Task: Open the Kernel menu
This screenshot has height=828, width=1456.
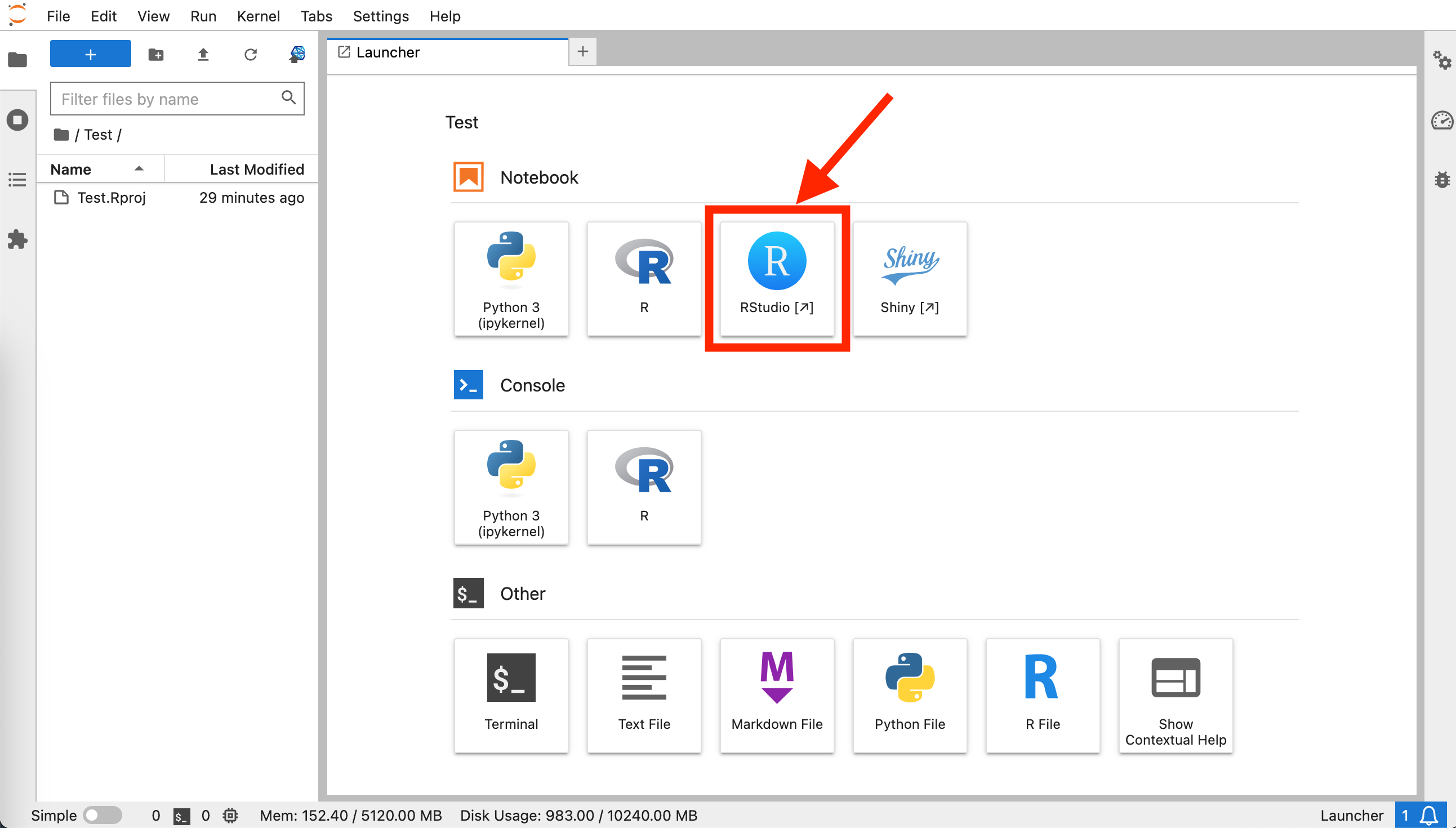Action: click(x=258, y=16)
